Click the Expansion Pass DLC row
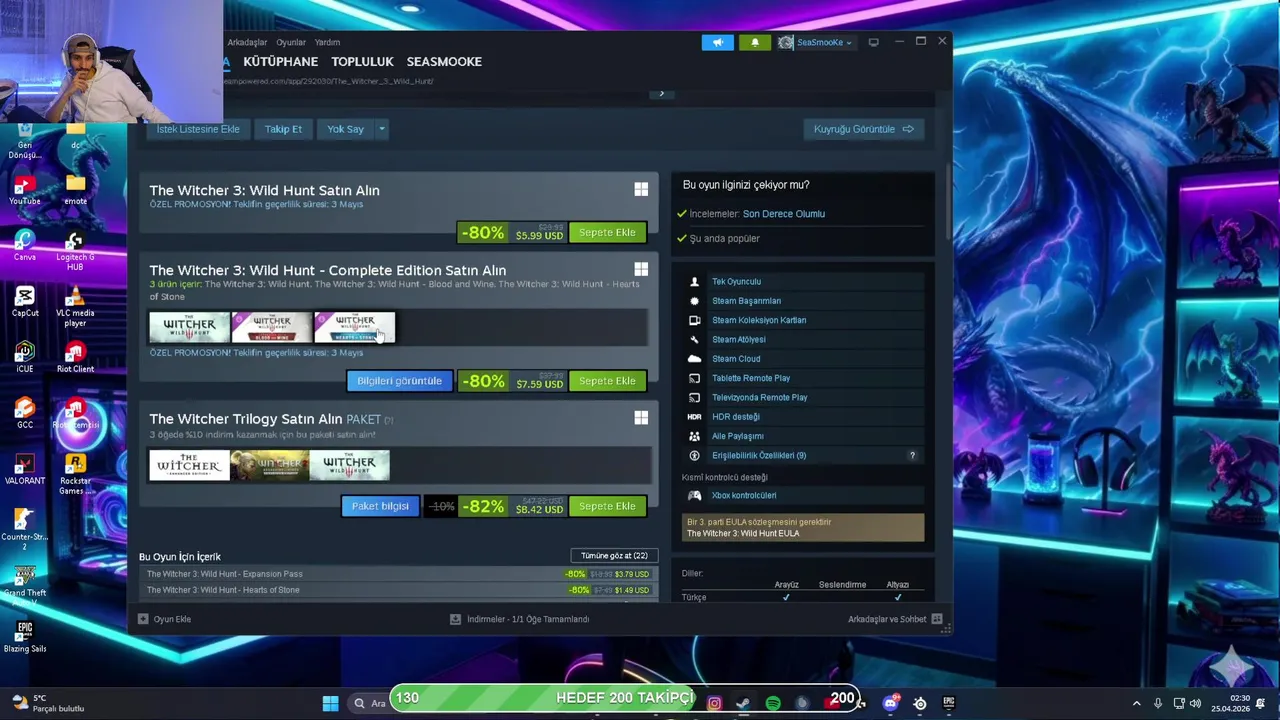 pos(398,574)
